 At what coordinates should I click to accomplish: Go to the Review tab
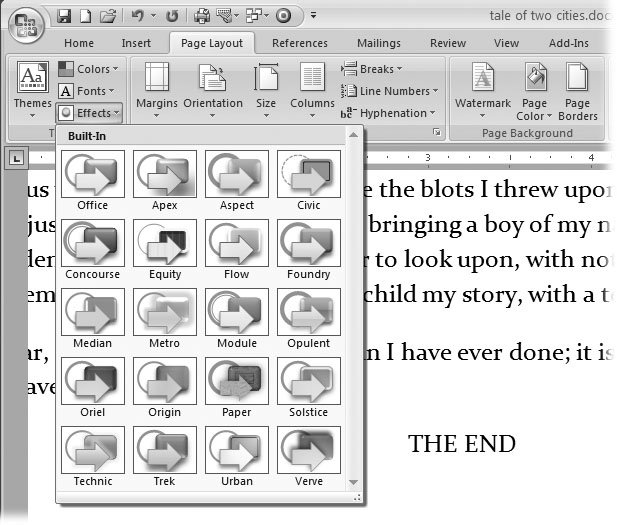pos(448,43)
